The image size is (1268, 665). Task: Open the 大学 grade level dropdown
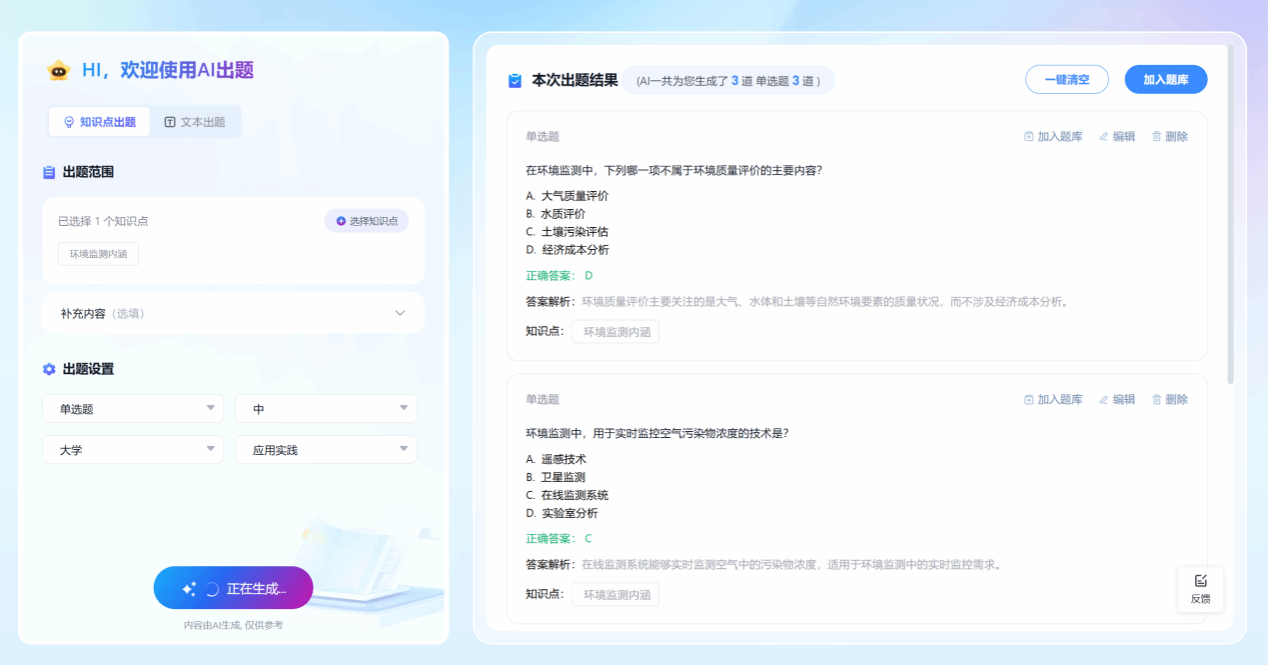(x=132, y=450)
